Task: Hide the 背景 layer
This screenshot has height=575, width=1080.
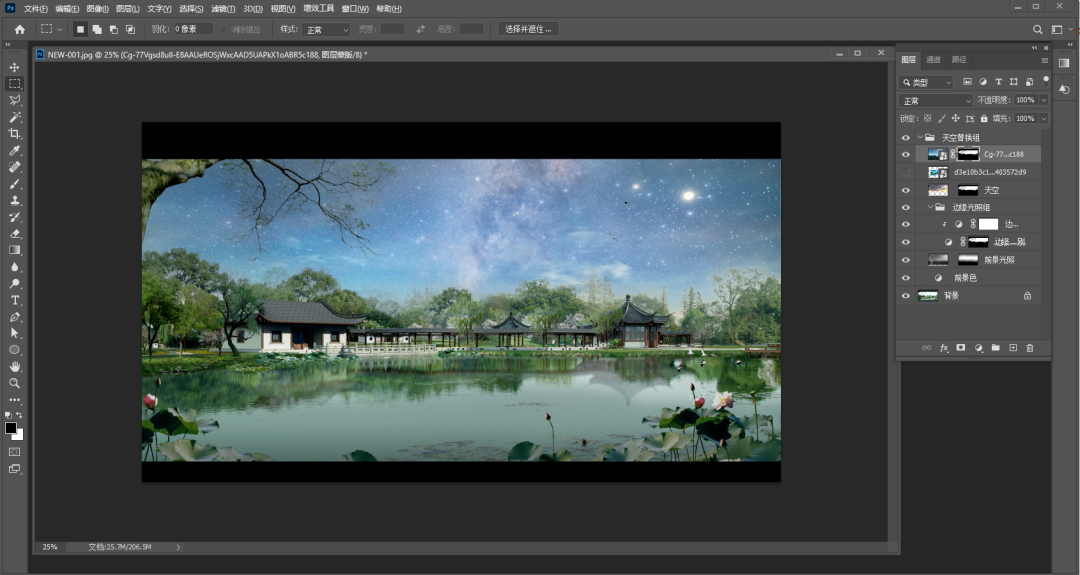Action: [x=906, y=295]
